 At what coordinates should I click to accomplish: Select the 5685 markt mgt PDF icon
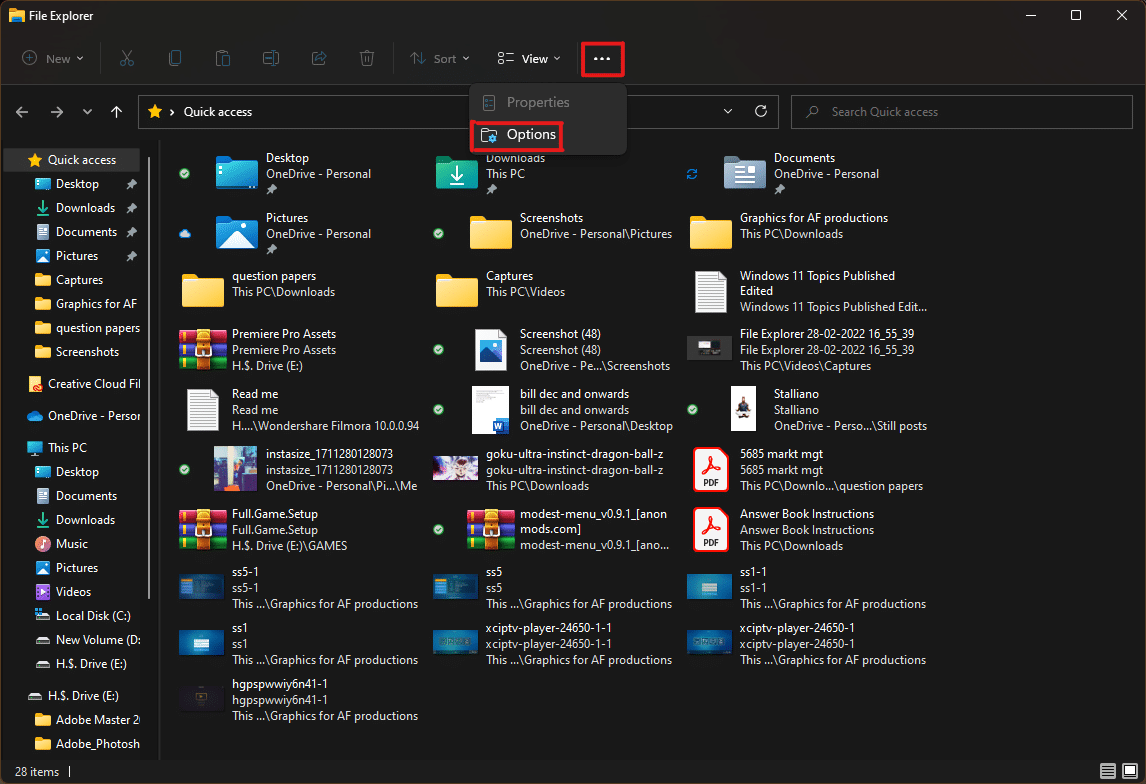pyautogui.click(x=710, y=470)
